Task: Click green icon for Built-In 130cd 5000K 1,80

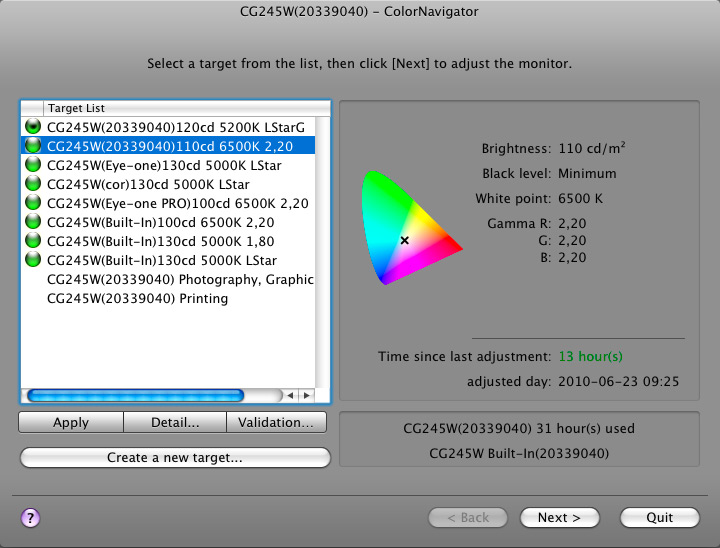Action: [x=33, y=241]
